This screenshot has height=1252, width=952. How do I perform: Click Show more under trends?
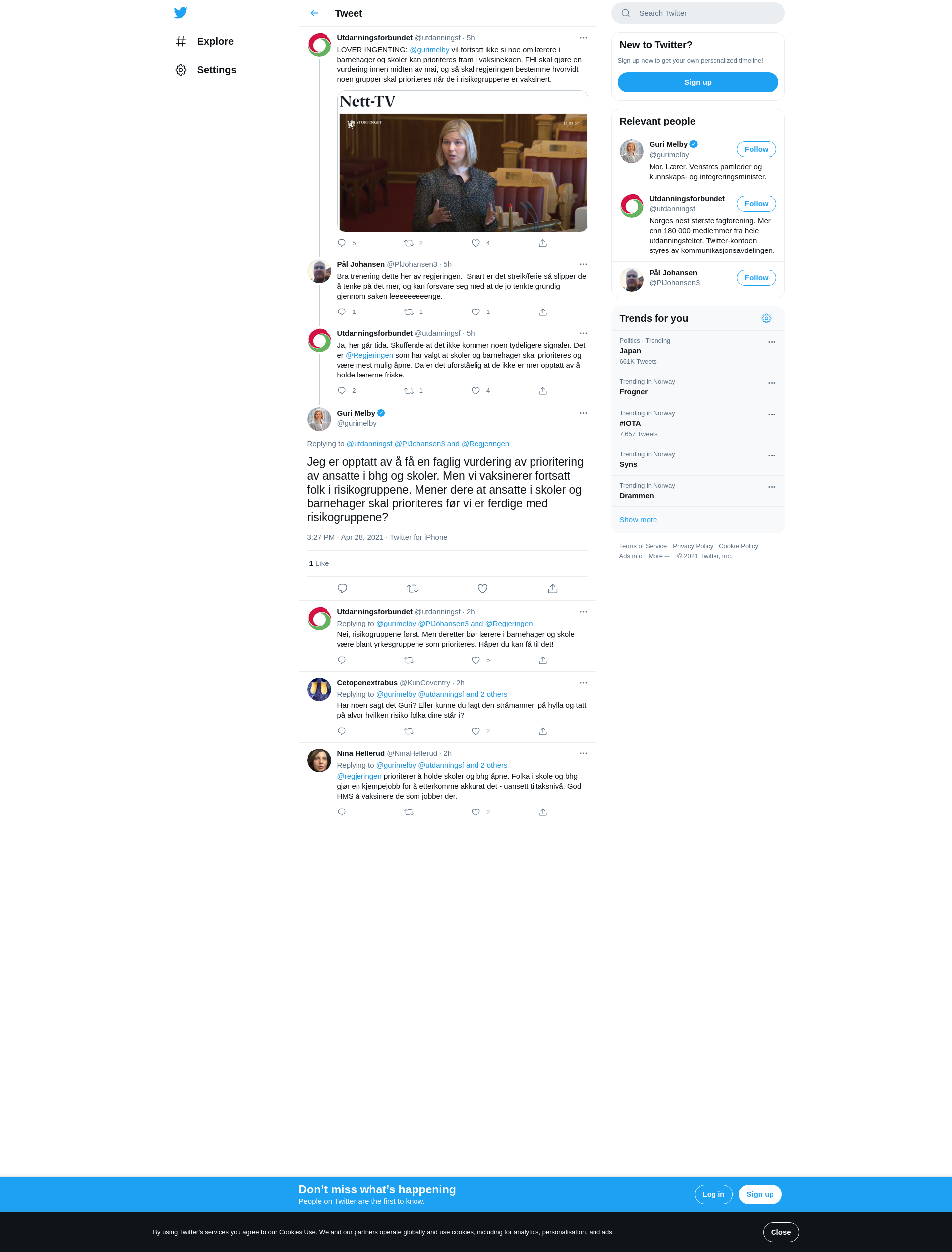click(x=638, y=520)
